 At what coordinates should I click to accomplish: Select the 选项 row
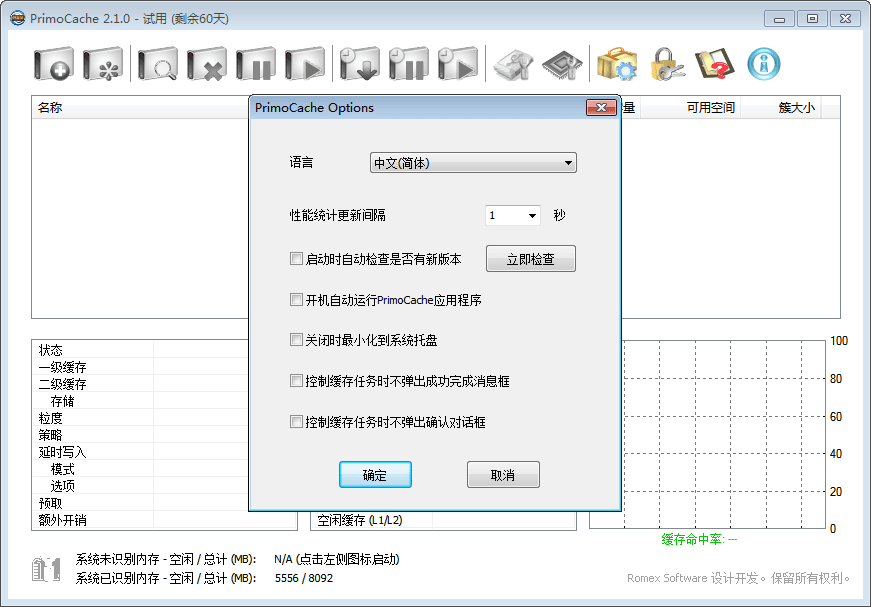(x=139, y=486)
